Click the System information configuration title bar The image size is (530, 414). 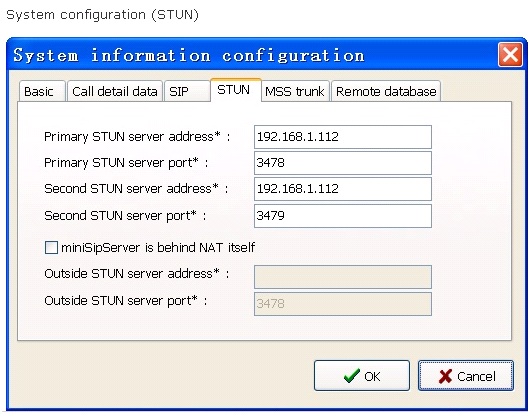click(252, 55)
